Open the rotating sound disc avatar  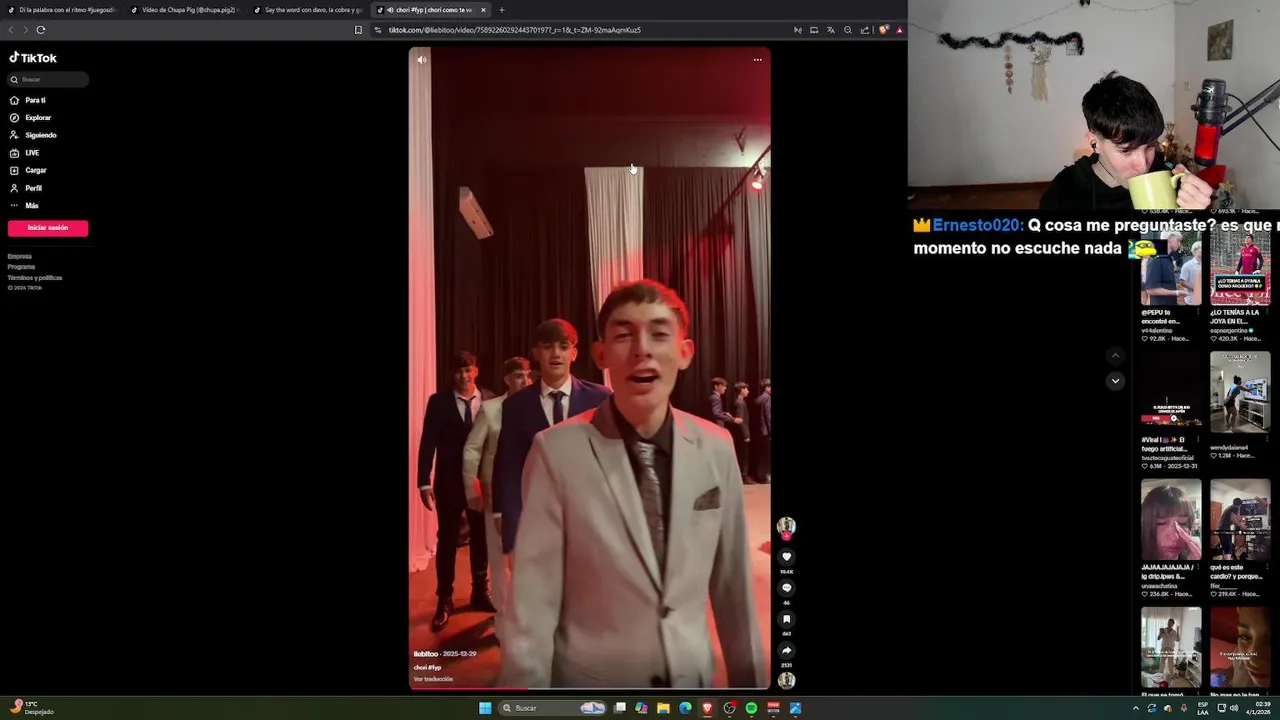[x=786, y=681]
